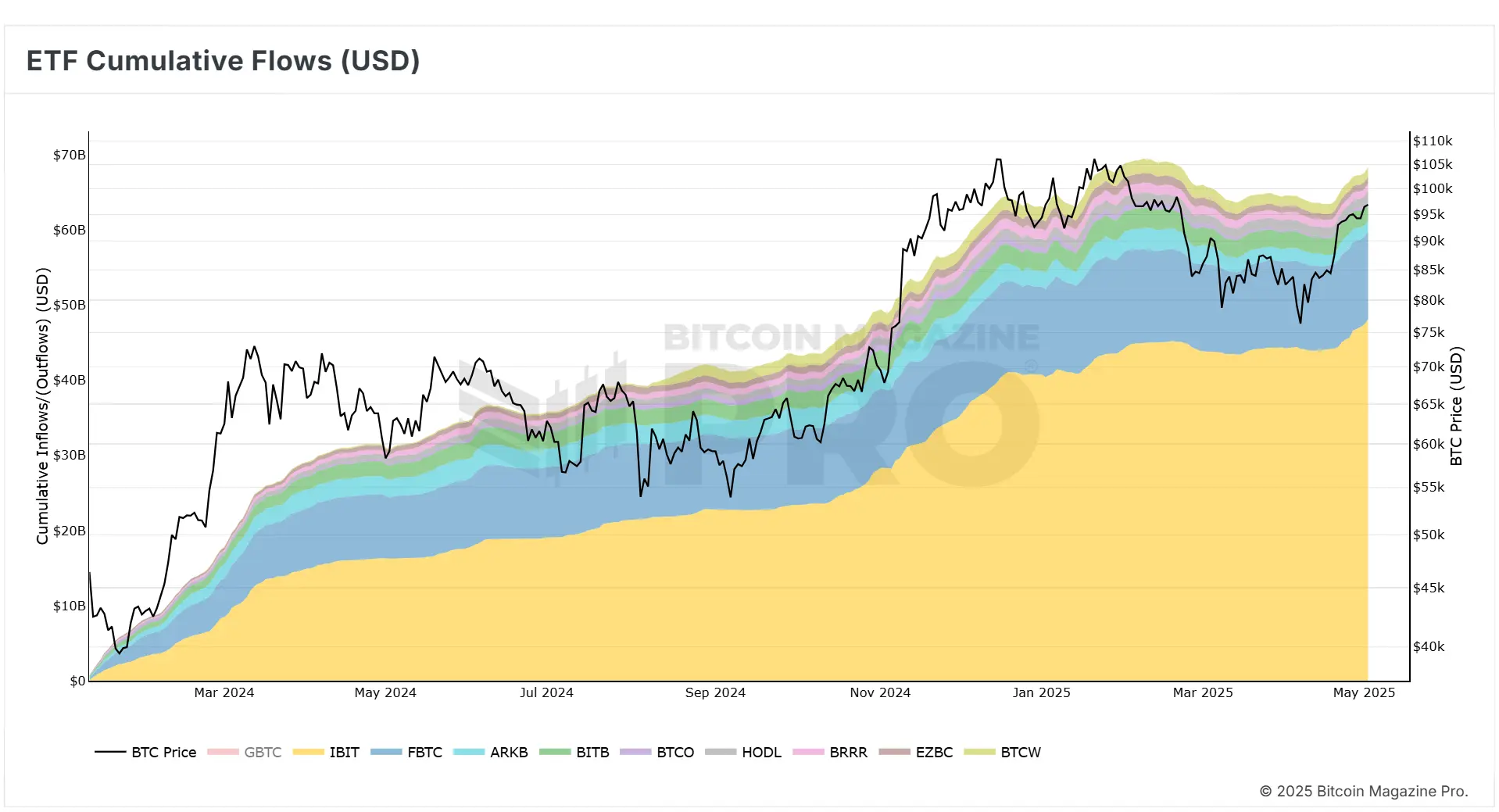This screenshot has width=1499, height=812.
Task: Click the BITB green legend swatch
Action: coord(555,752)
